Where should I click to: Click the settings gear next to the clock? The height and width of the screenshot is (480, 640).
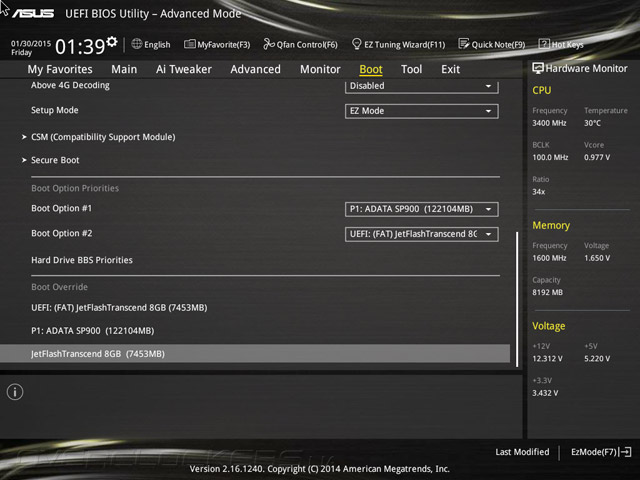pos(112,42)
